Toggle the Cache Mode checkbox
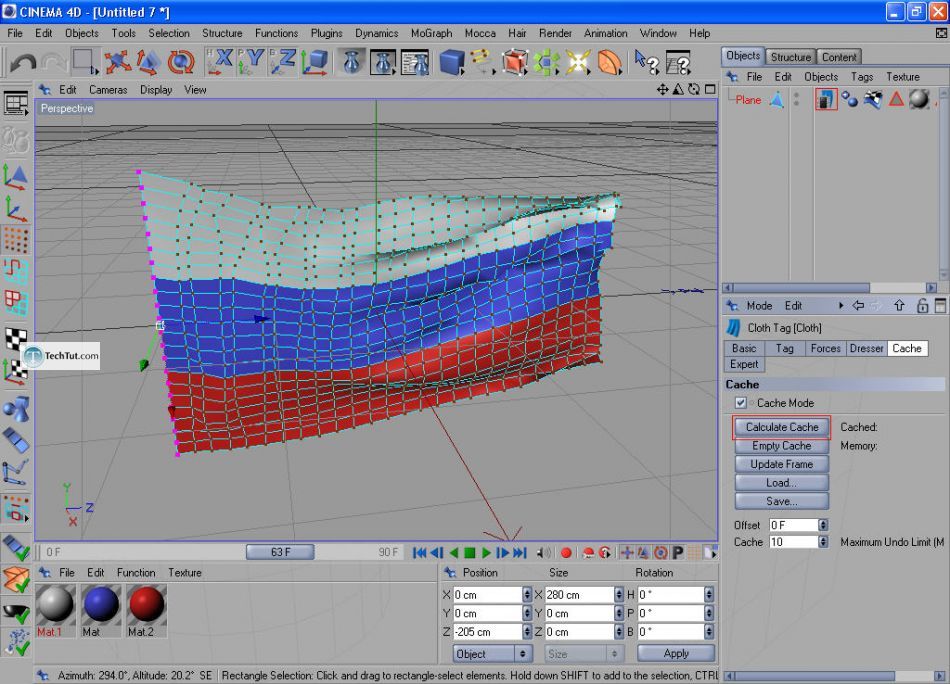 741,403
